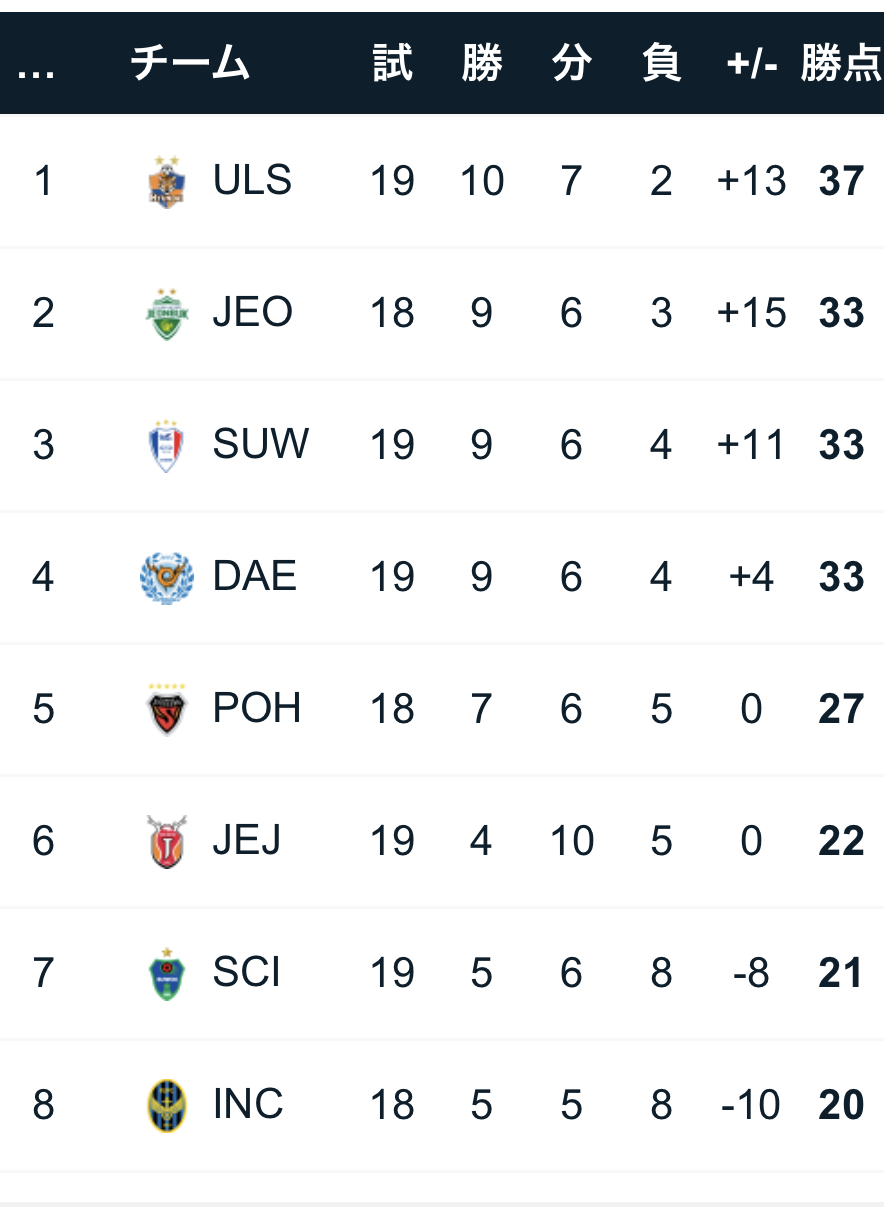Click the POH black-red crest icon
Viewport: 884px width, 1207px height.
click(166, 710)
